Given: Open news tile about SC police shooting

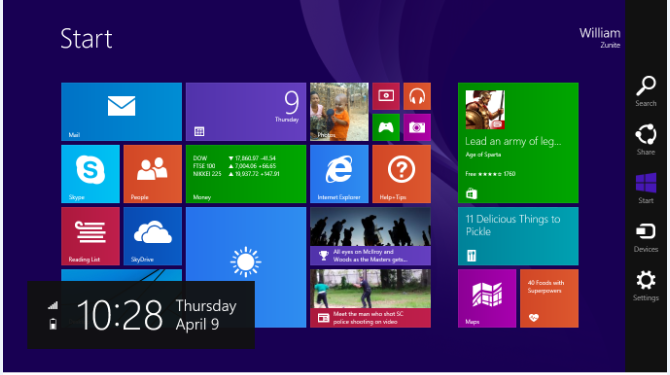Looking at the screenshot, I should tap(370, 299).
